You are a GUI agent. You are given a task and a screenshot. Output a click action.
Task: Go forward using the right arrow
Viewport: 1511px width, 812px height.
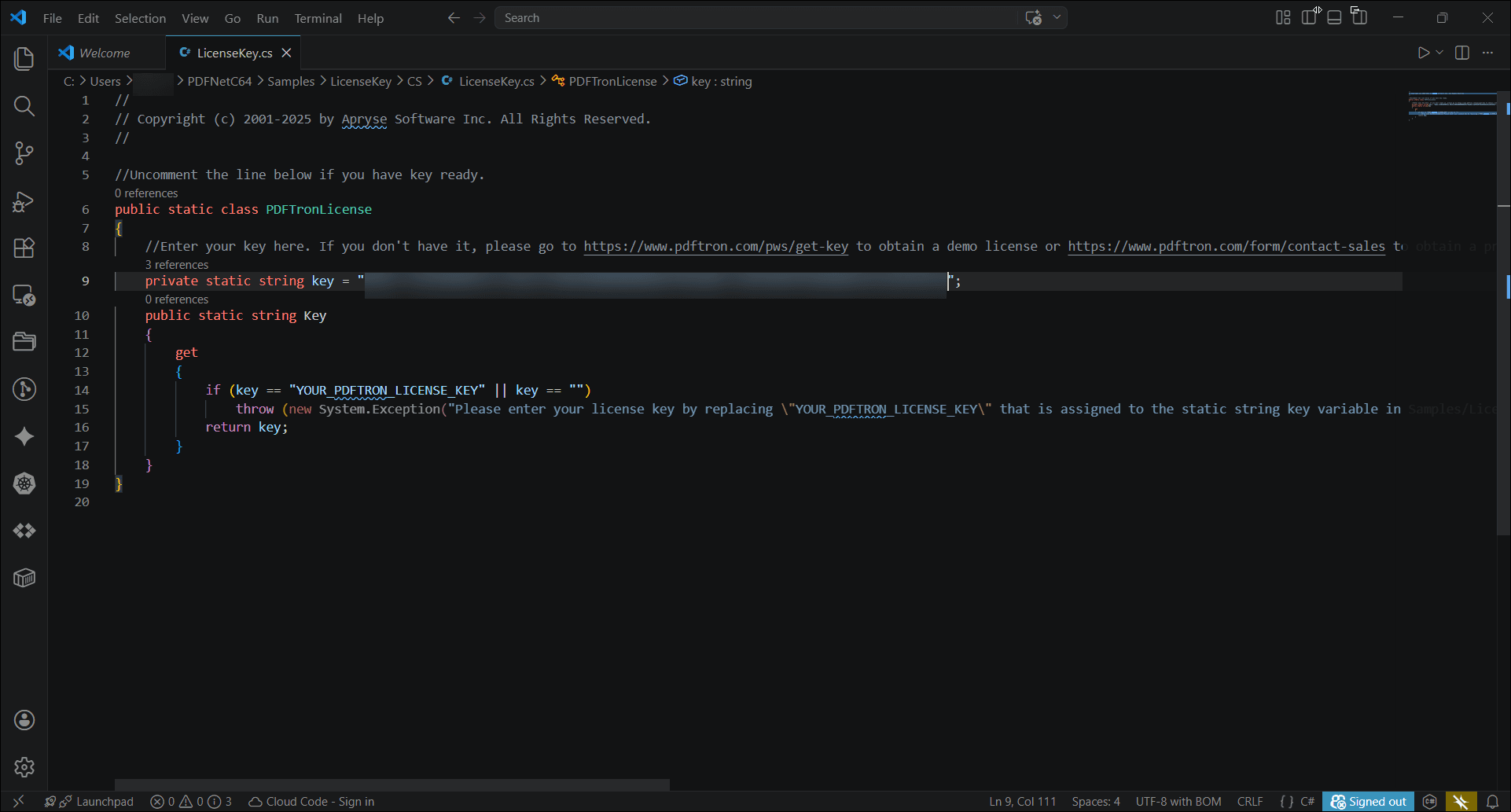click(480, 17)
